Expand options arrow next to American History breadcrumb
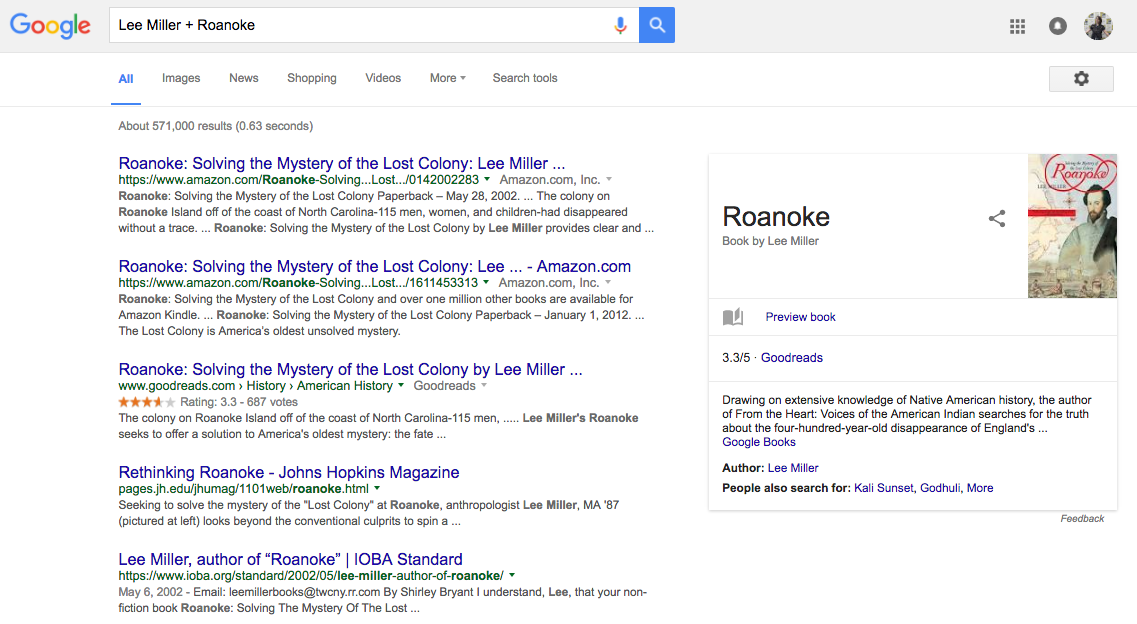Screen dimensions: 1137x624 coord(401,386)
